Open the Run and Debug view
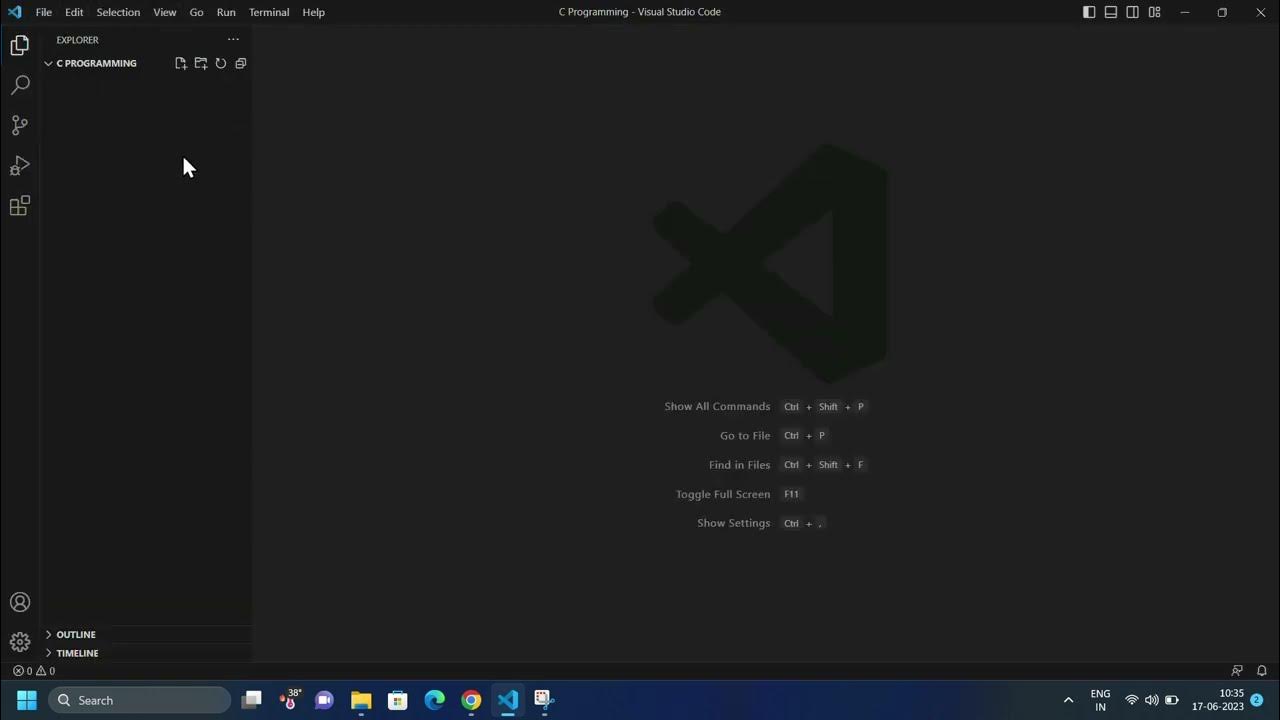 [x=20, y=165]
